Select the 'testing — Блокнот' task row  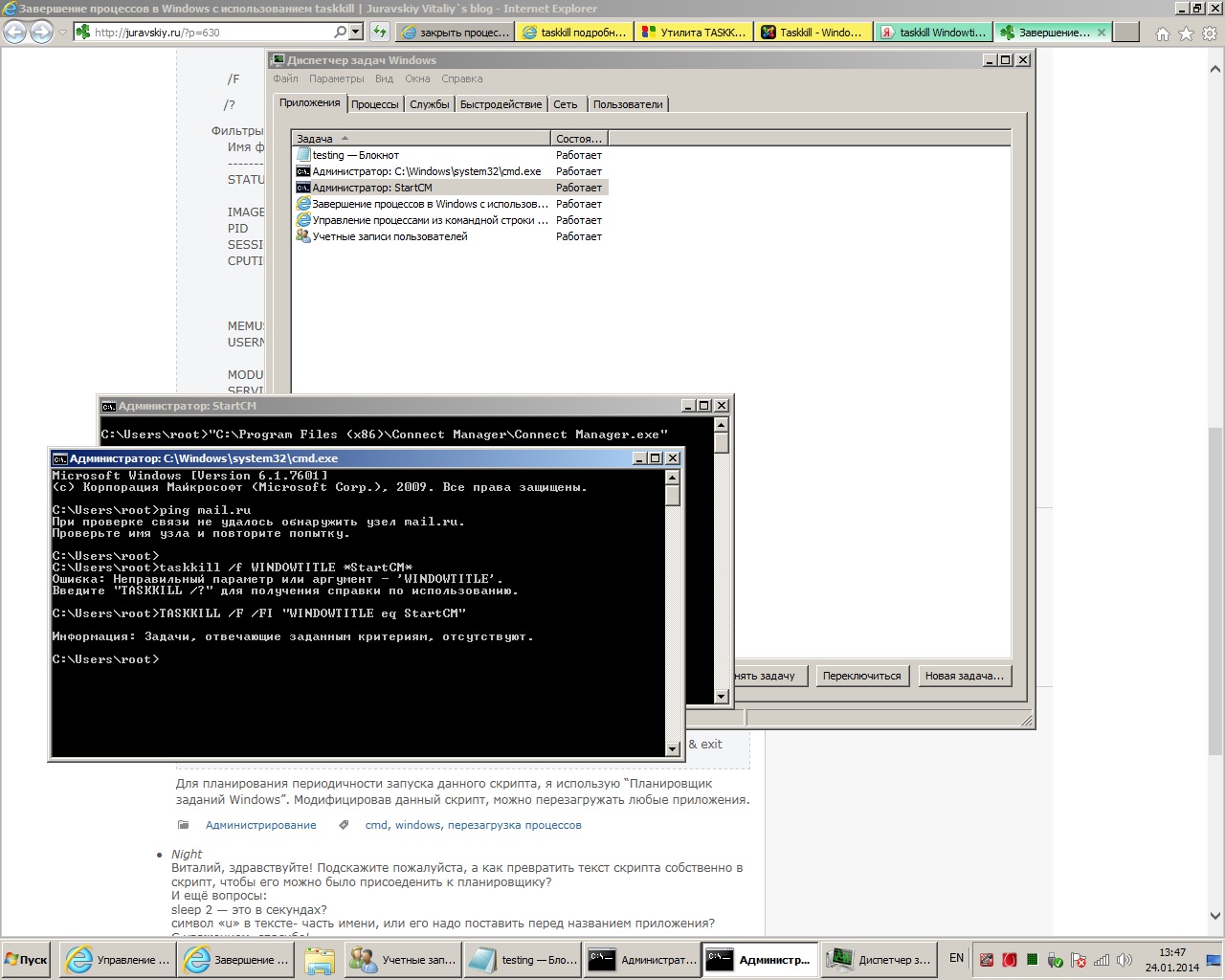click(x=450, y=155)
